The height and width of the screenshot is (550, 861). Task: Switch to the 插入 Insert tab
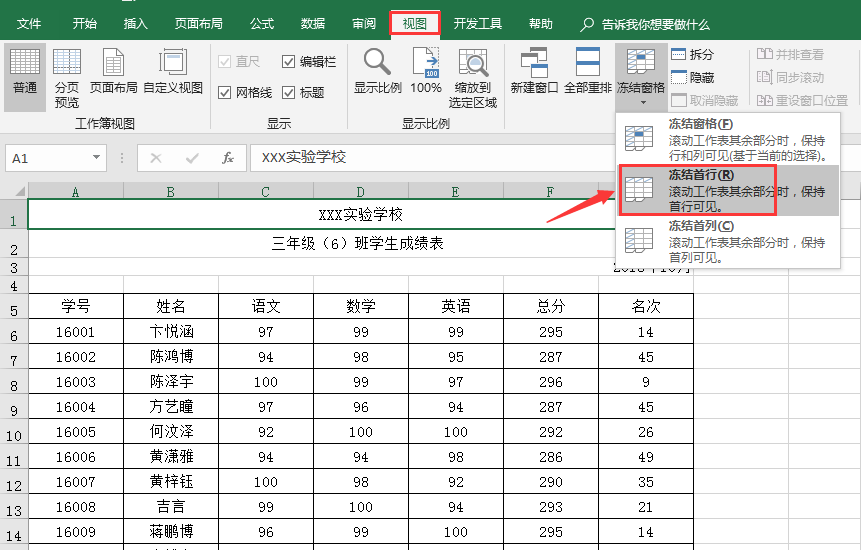[x=135, y=24]
